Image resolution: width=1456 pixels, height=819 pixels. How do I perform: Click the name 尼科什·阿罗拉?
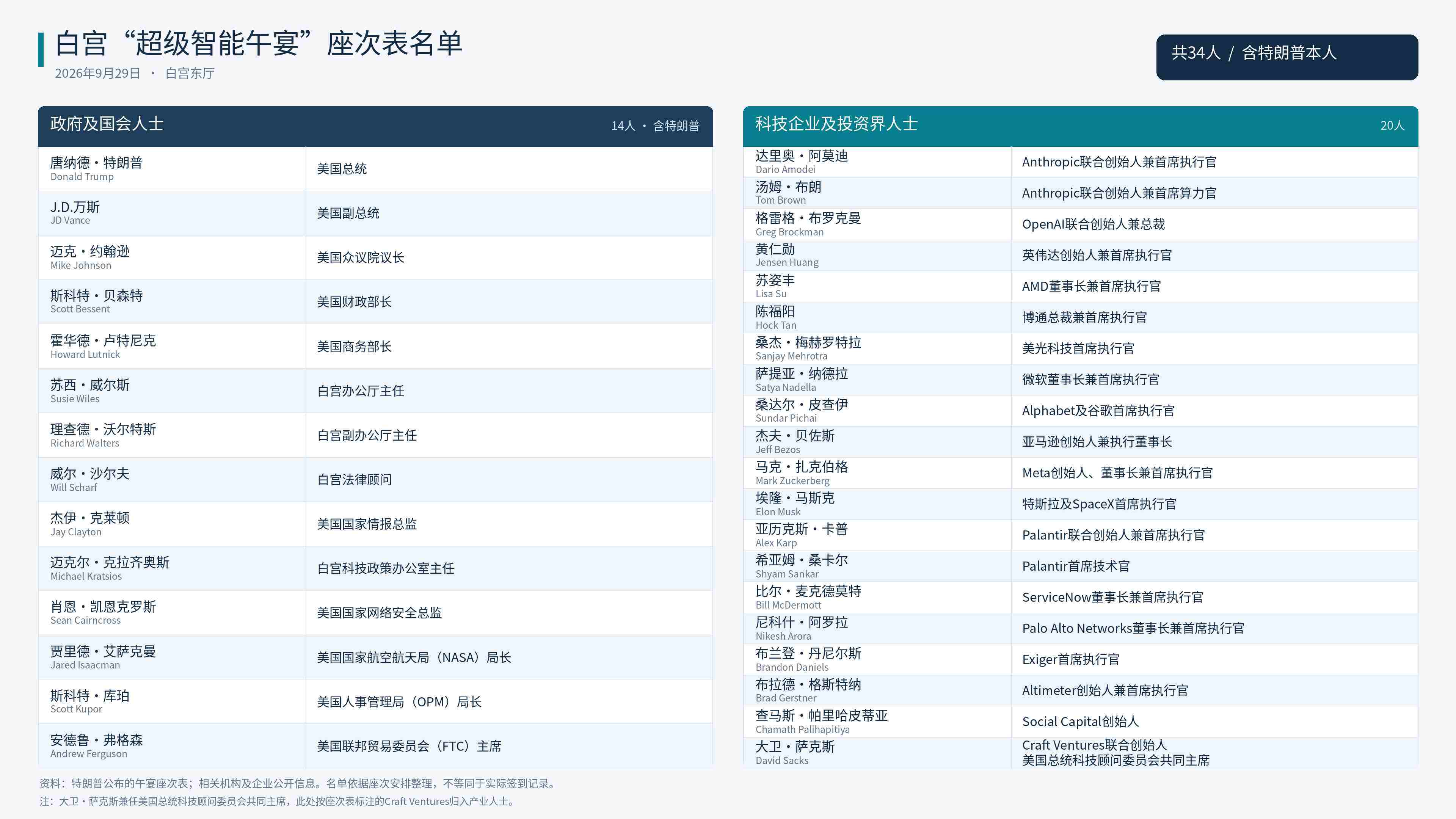802,622
